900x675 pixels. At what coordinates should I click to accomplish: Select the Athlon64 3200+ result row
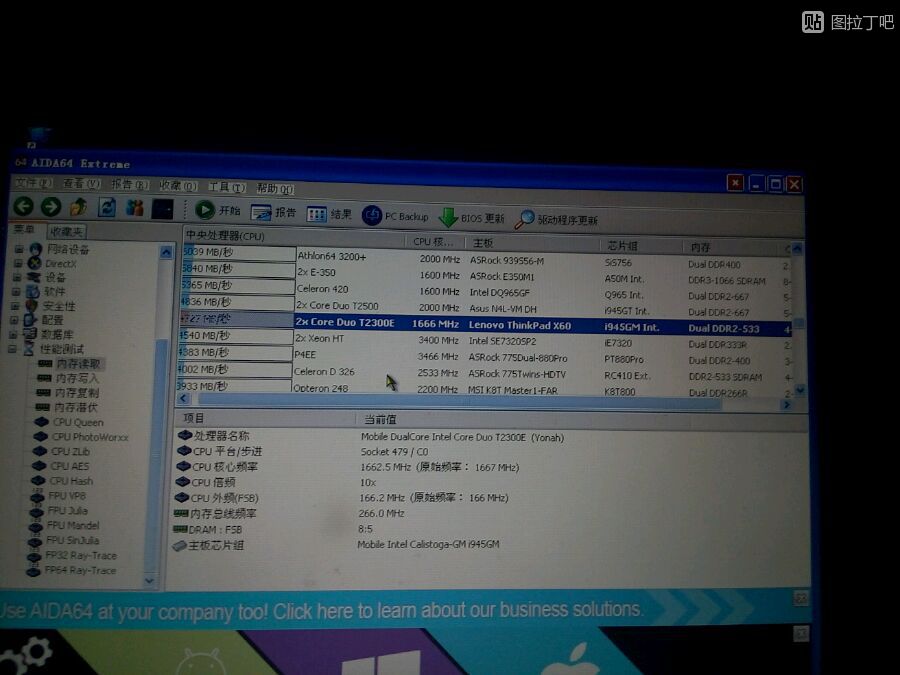point(486,258)
